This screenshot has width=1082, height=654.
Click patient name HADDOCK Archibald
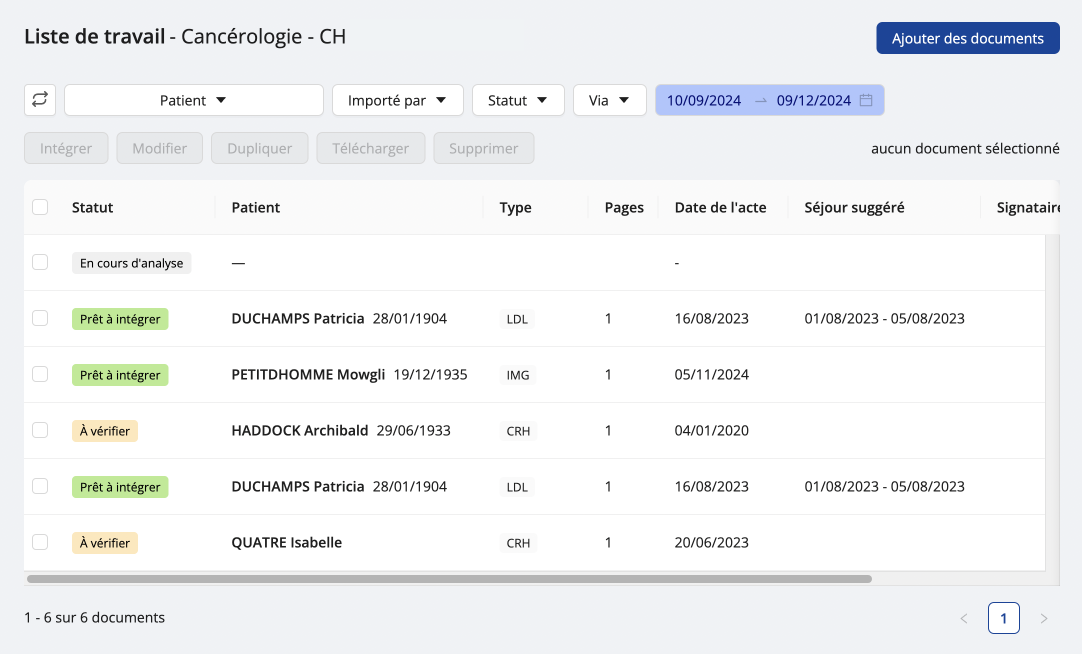click(x=299, y=430)
